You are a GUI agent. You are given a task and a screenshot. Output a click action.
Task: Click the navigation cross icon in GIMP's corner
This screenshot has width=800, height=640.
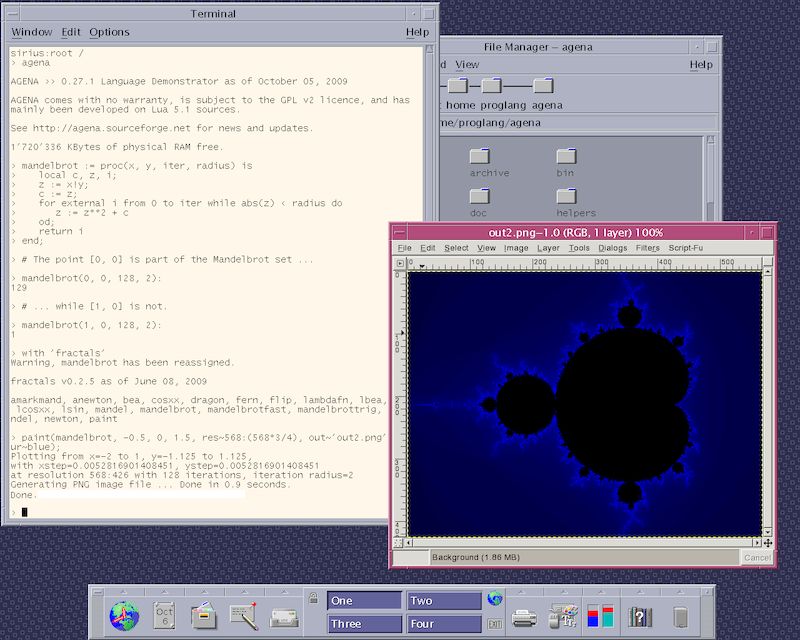pos(767,543)
